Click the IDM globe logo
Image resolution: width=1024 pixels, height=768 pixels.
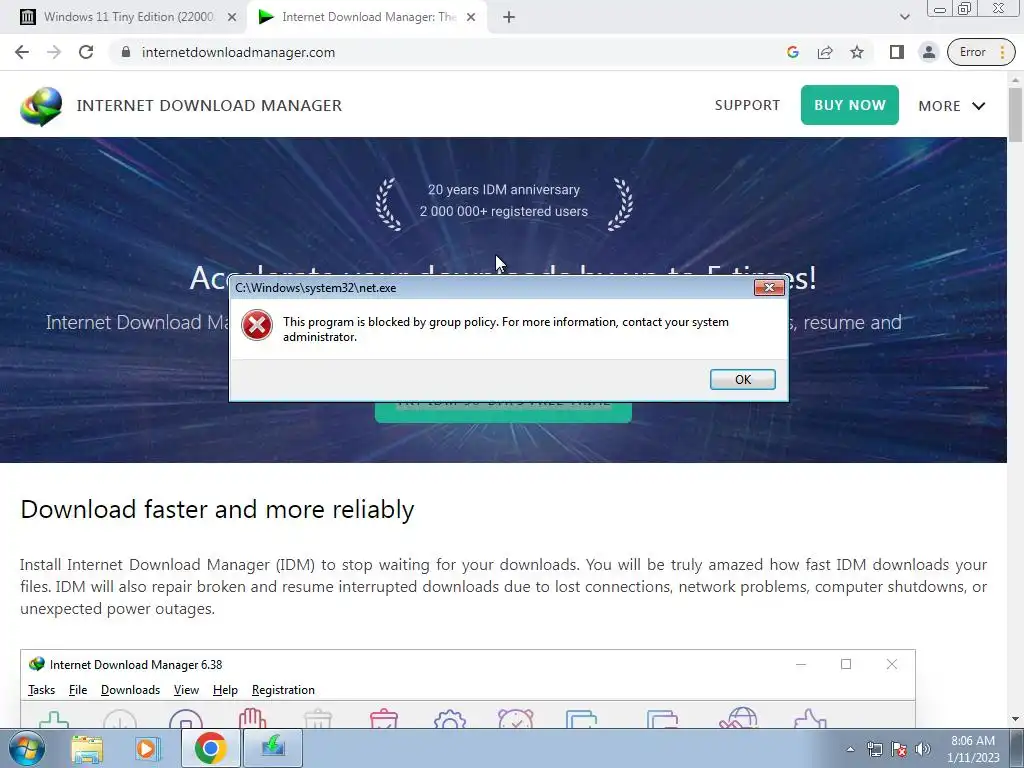pos(41,106)
